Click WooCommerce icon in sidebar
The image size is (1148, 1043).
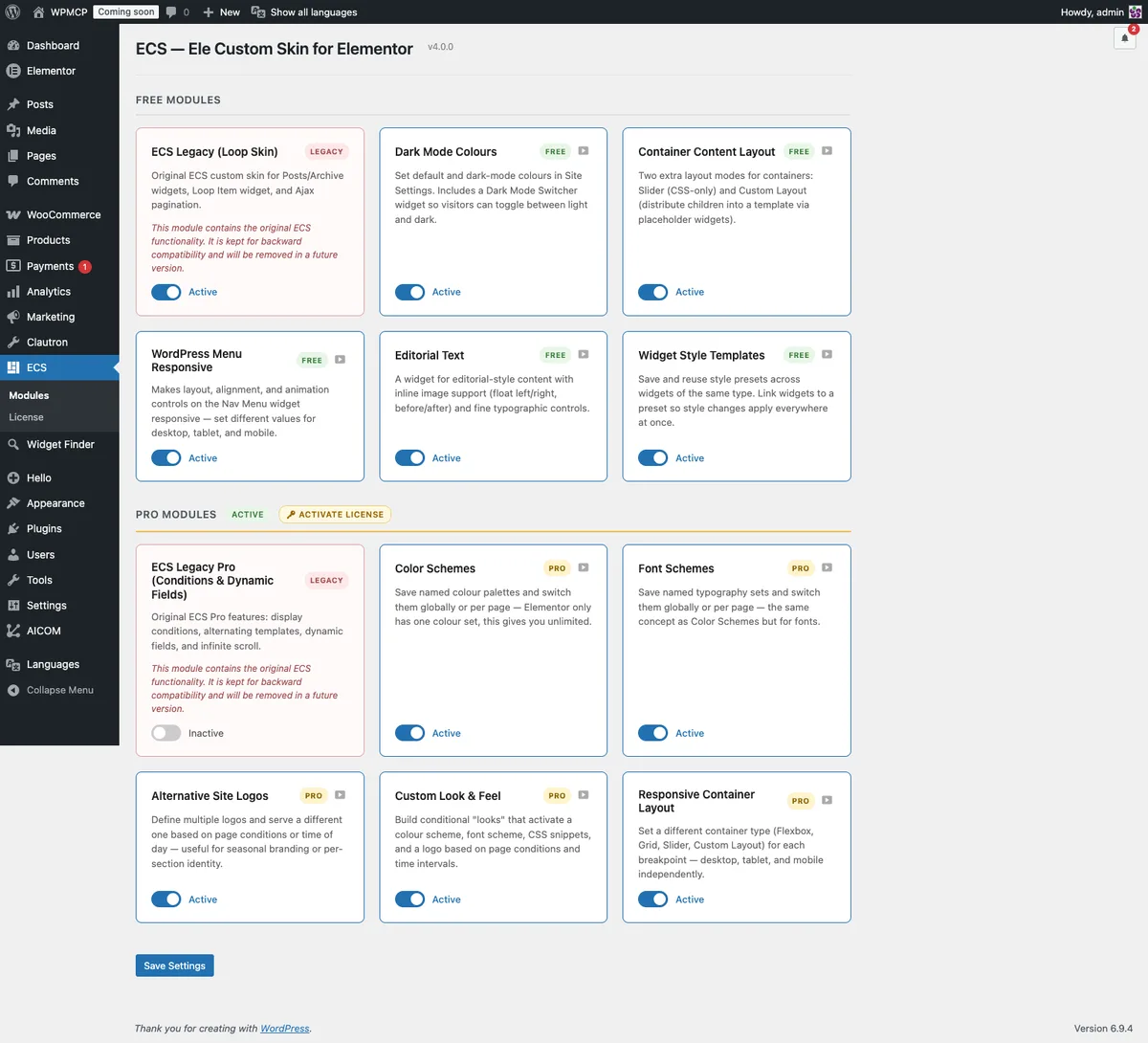(13, 214)
